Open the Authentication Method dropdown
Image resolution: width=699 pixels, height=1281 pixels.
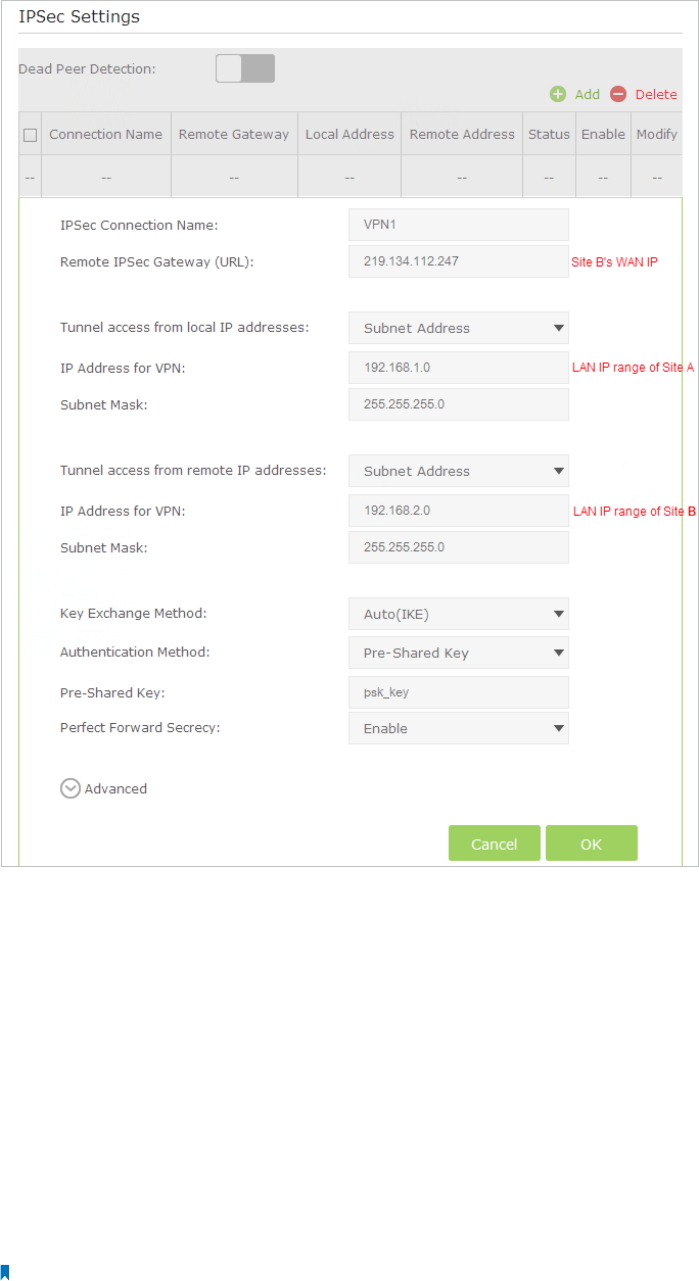click(458, 653)
